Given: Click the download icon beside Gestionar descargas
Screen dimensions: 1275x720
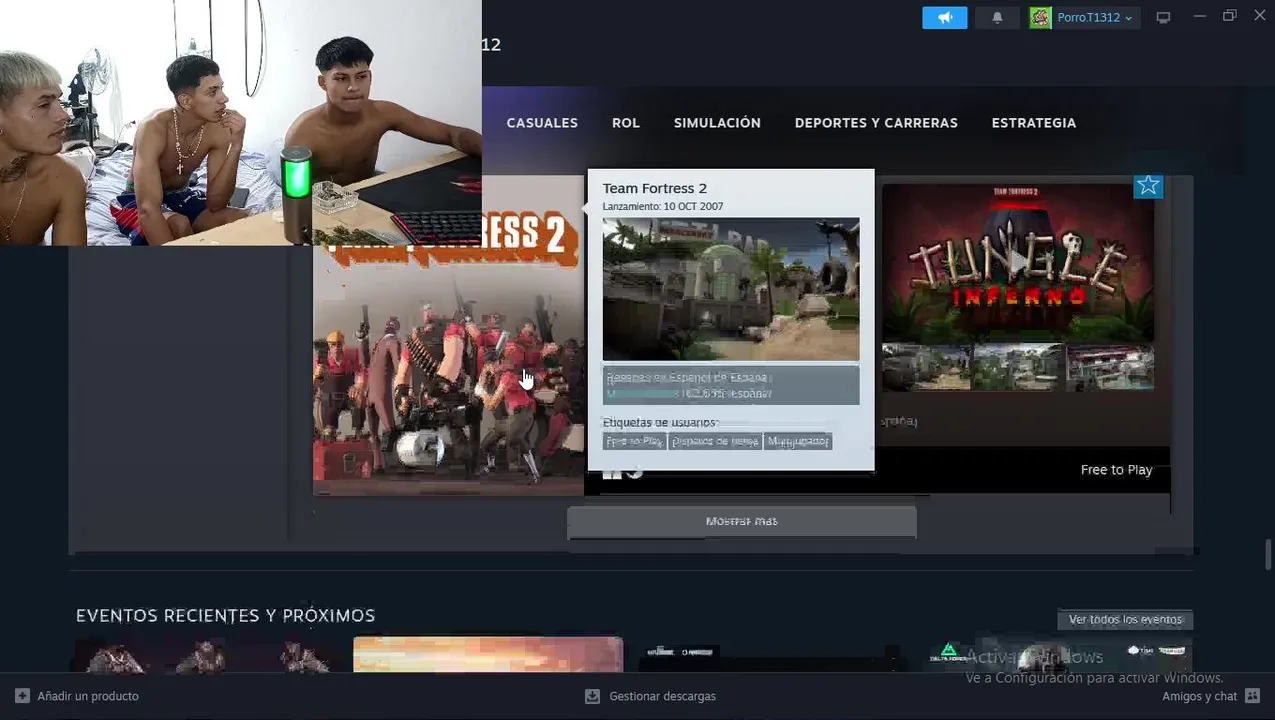Looking at the screenshot, I should [592, 696].
